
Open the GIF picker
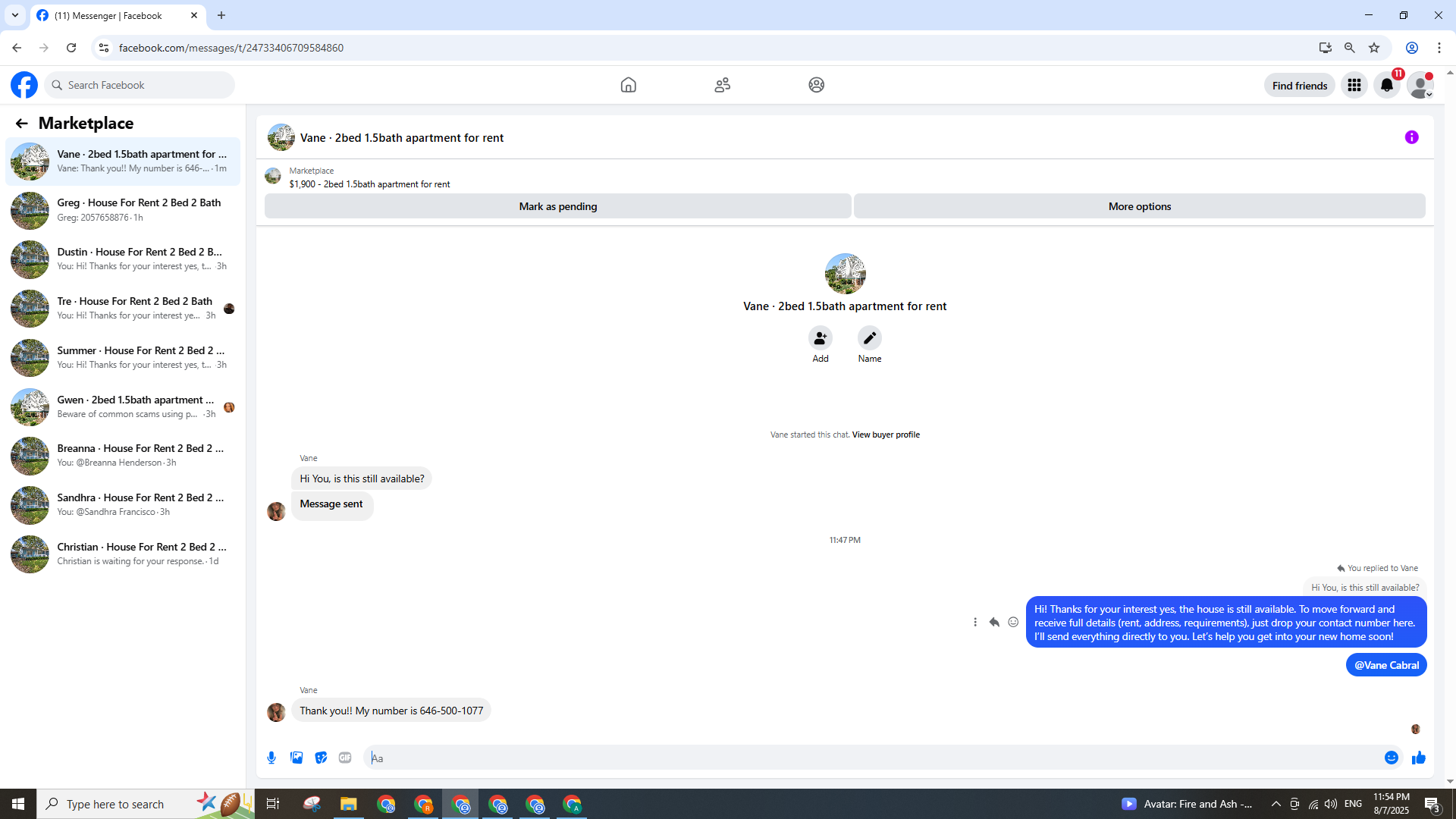coord(345,758)
